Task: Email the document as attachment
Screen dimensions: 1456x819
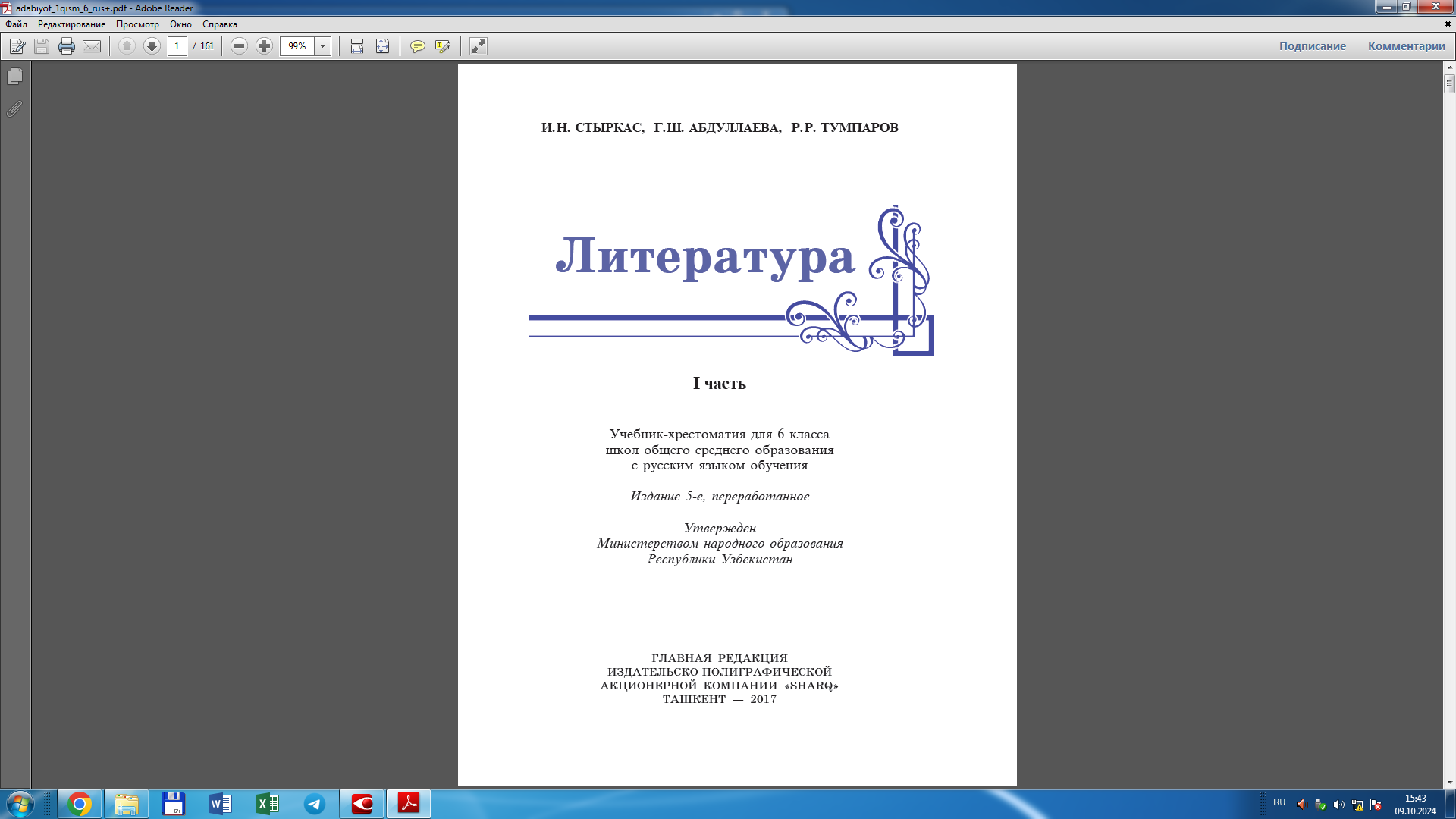Action: 92,46
